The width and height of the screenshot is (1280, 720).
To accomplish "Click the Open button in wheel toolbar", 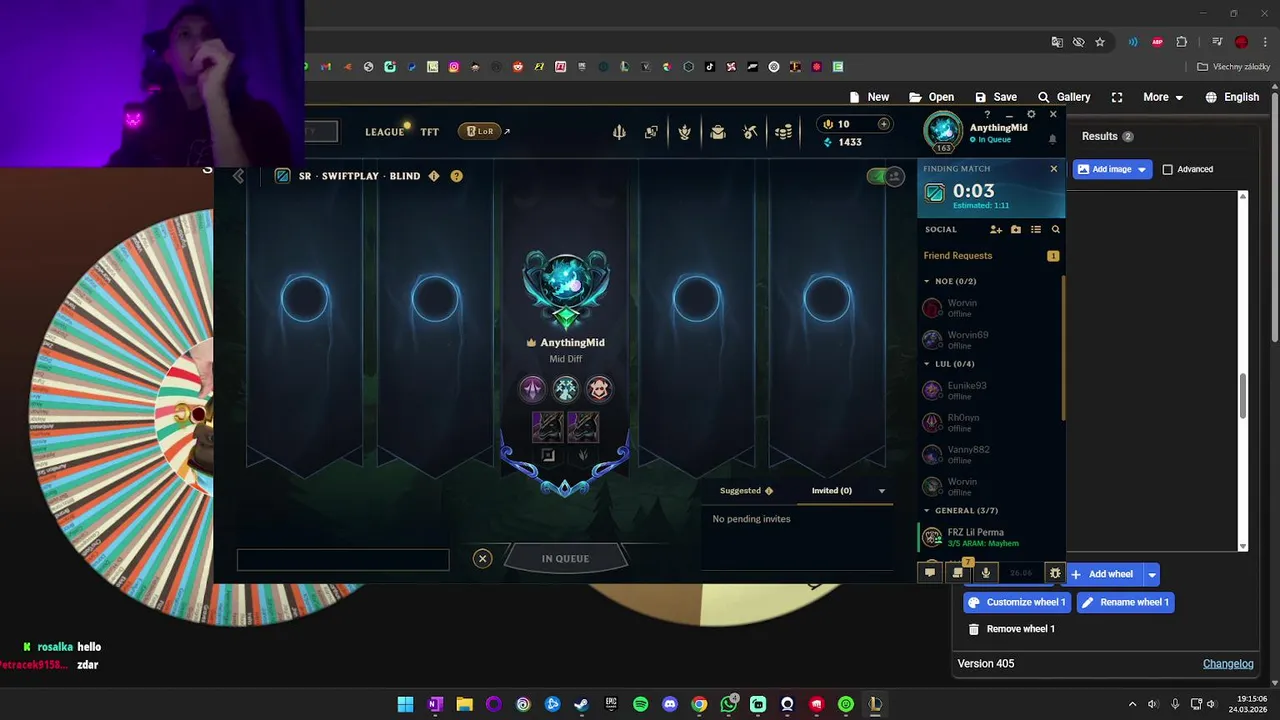I will [931, 97].
